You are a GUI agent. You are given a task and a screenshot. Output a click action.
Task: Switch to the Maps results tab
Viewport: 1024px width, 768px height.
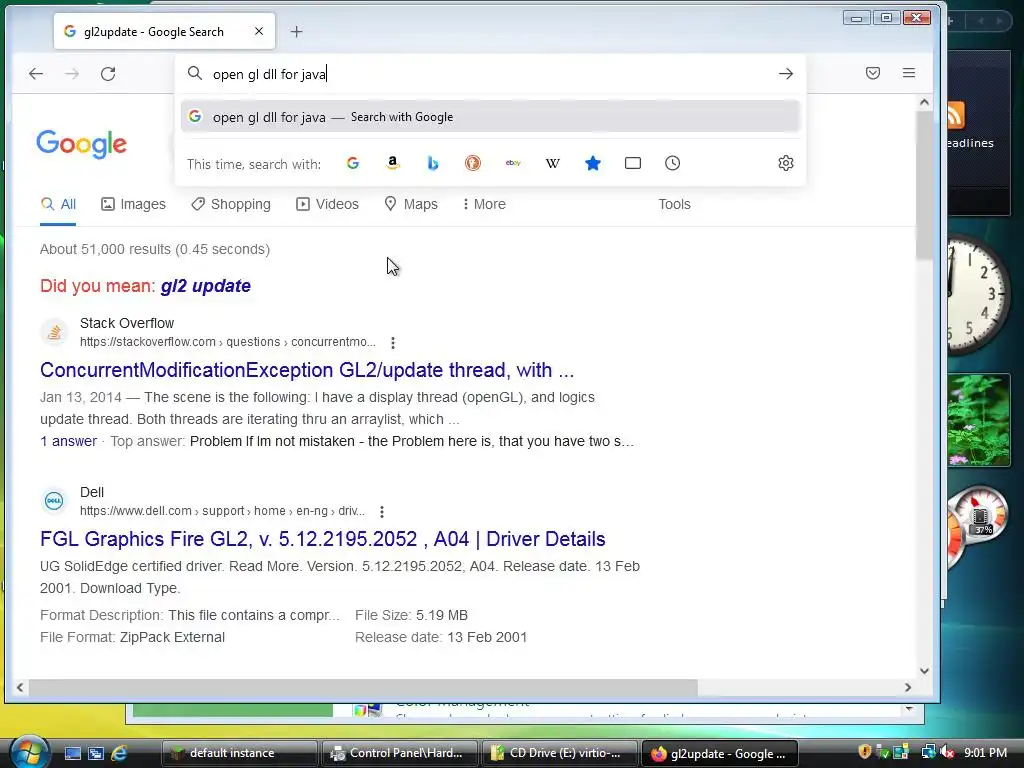pos(411,204)
